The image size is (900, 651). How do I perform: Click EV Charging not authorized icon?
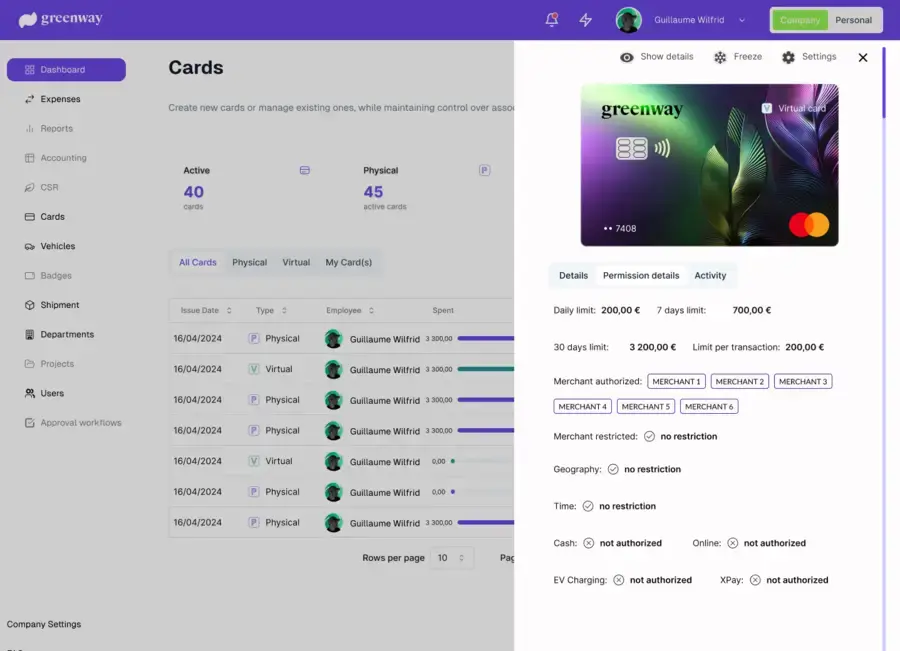[618, 580]
